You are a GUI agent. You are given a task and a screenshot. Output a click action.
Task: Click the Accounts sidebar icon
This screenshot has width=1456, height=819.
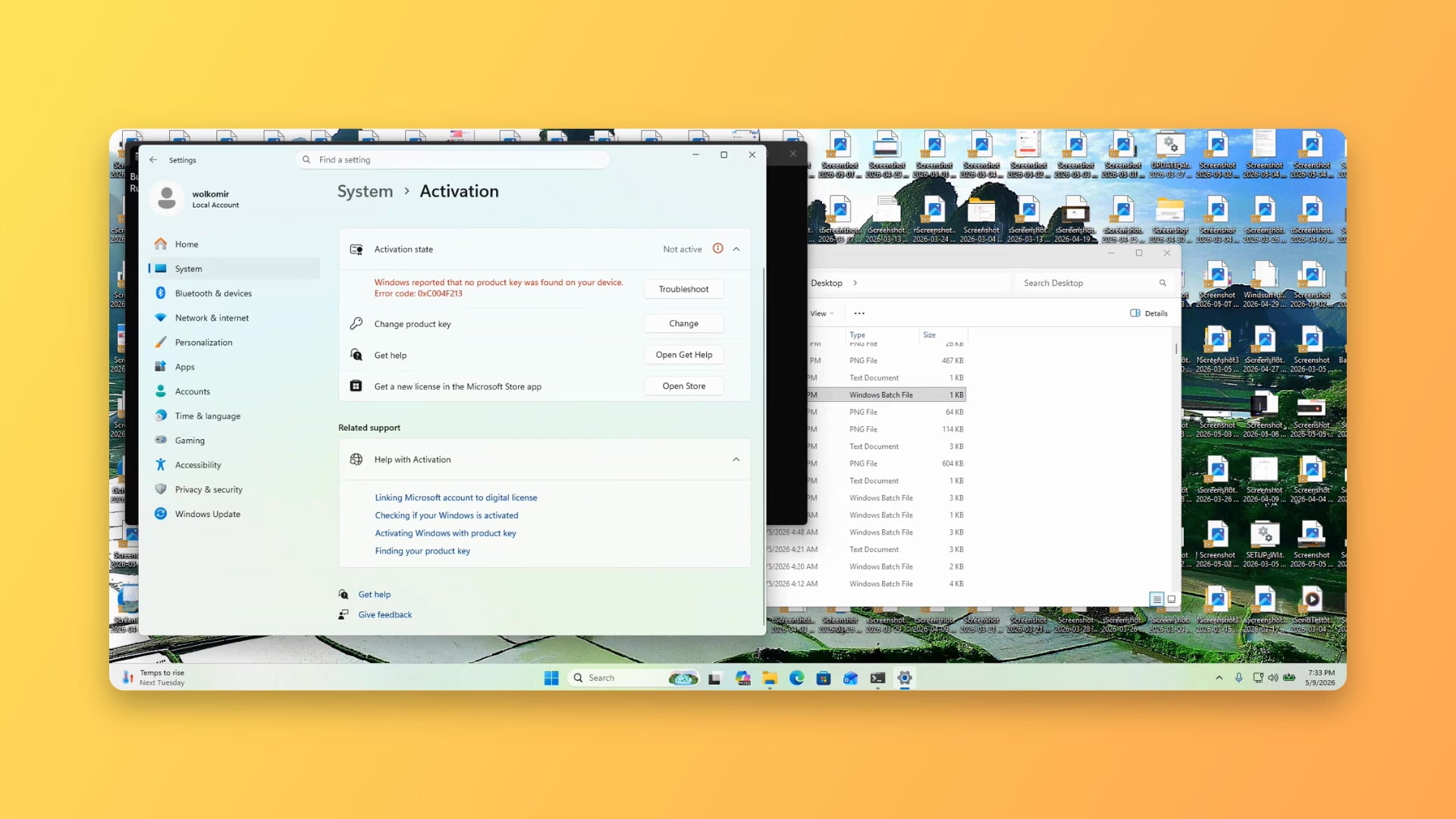pos(161,391)
